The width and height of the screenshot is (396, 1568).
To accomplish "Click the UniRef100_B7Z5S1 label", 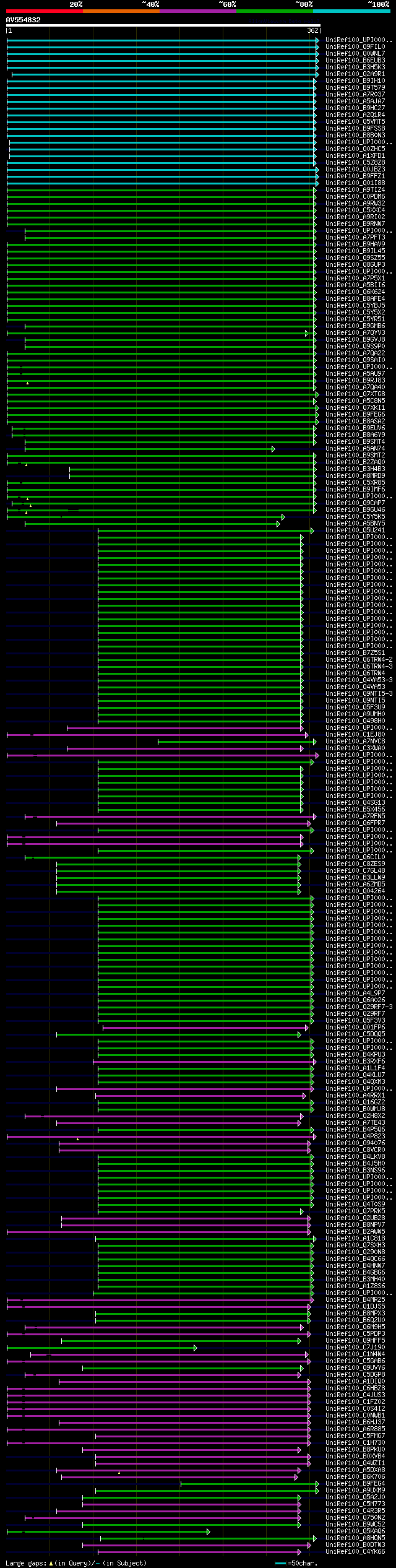I will pyautogui.click(x=355, y=652).
